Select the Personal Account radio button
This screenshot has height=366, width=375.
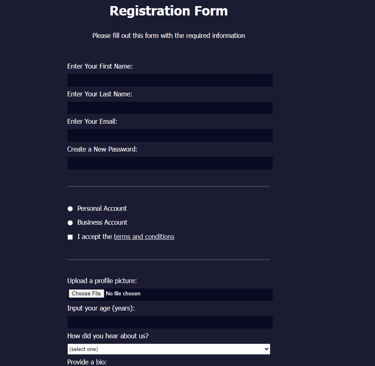pos(70,209)
